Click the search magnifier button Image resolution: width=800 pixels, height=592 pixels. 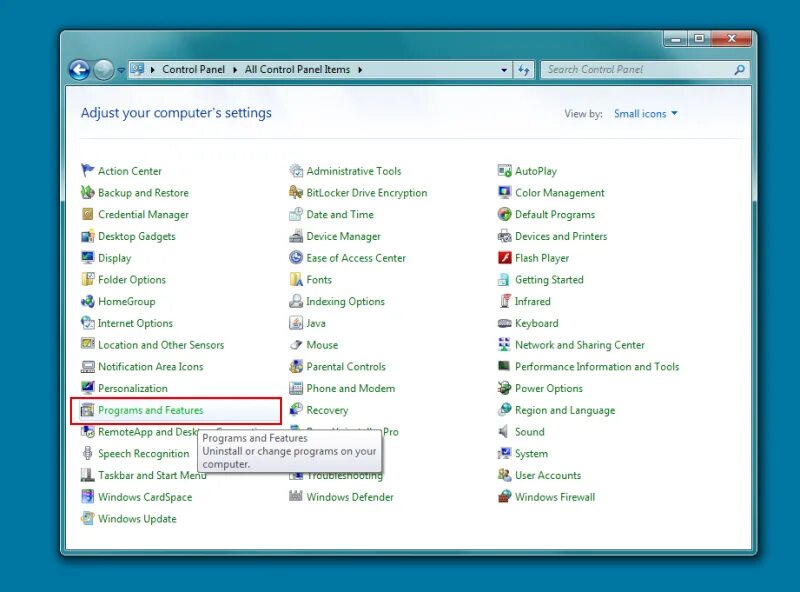pyautogui.click(x=739, y=70)
